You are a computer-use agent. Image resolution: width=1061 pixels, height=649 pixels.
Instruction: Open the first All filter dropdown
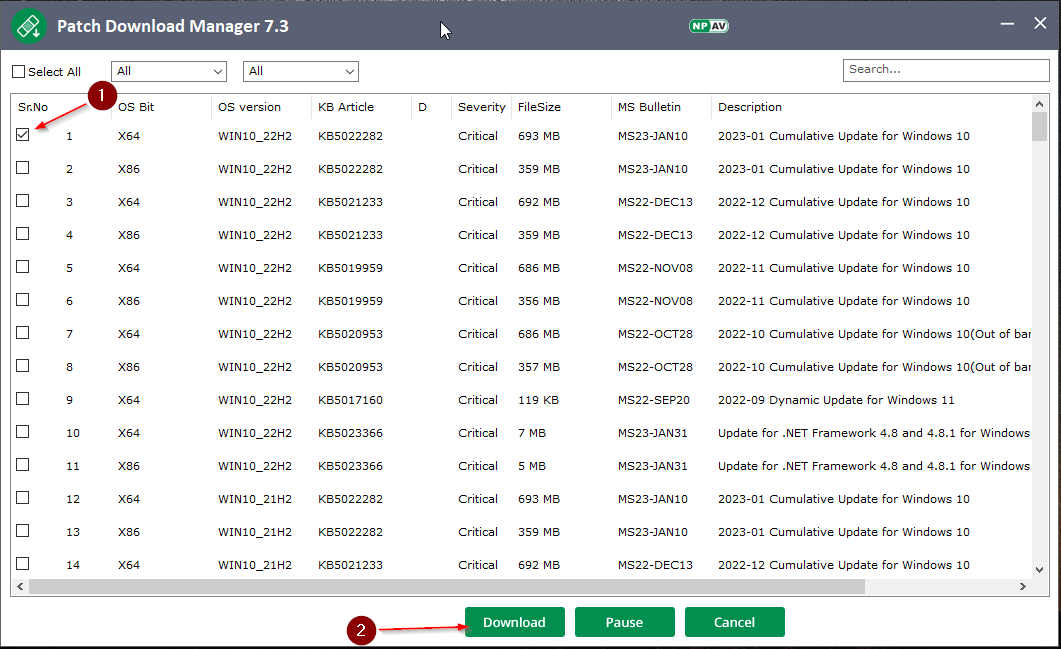pos(168,71)
